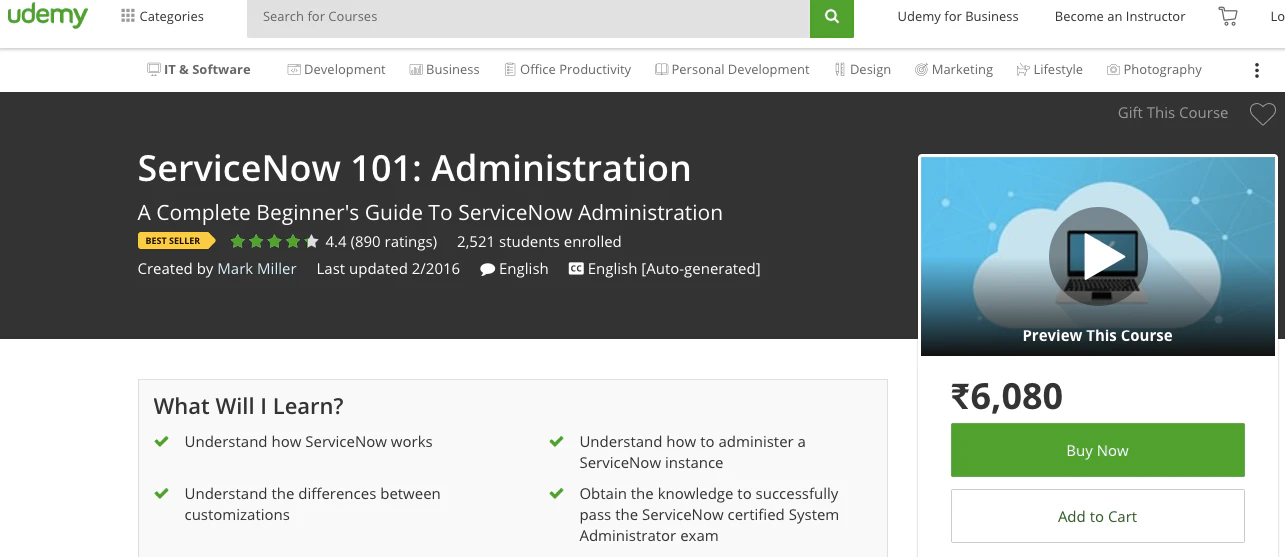This screenshot has height=557, width=1285.
Task: Play the course preview video
Action: (x=1098, y=256)
